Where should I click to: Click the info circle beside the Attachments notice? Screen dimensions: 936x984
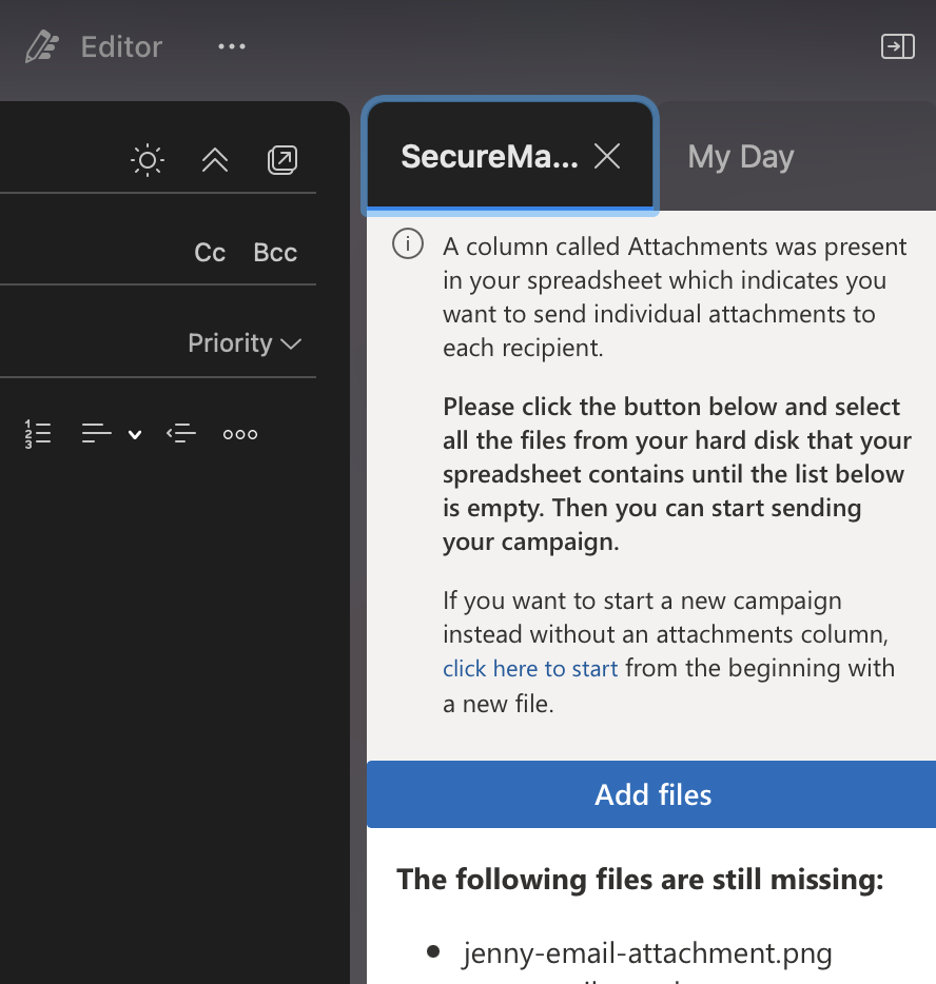[x=407, y=243]
